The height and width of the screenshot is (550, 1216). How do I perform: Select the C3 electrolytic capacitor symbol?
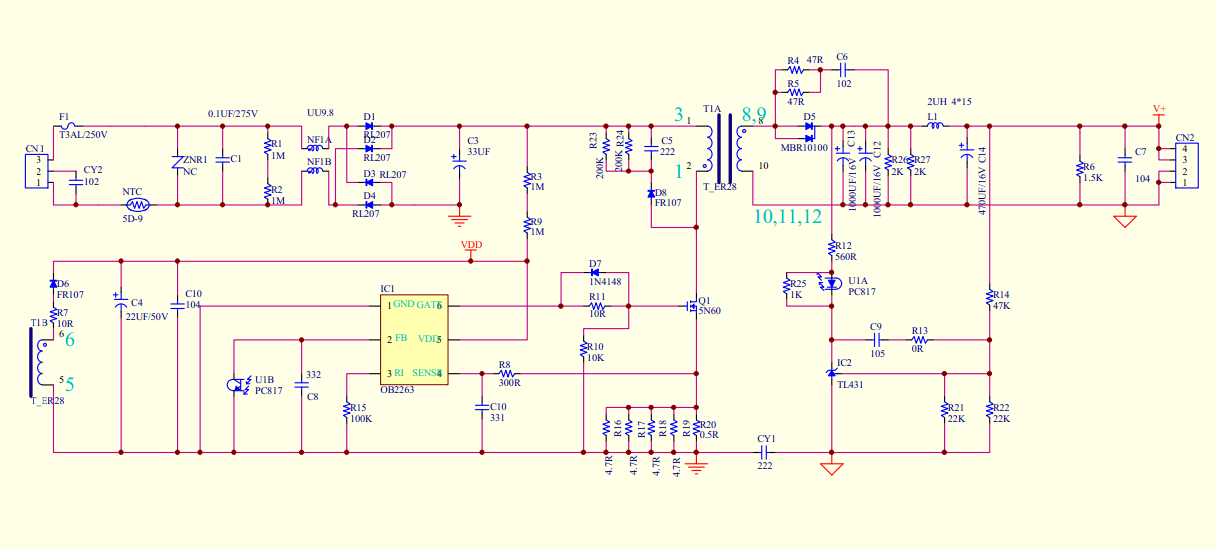click(459, 161)
